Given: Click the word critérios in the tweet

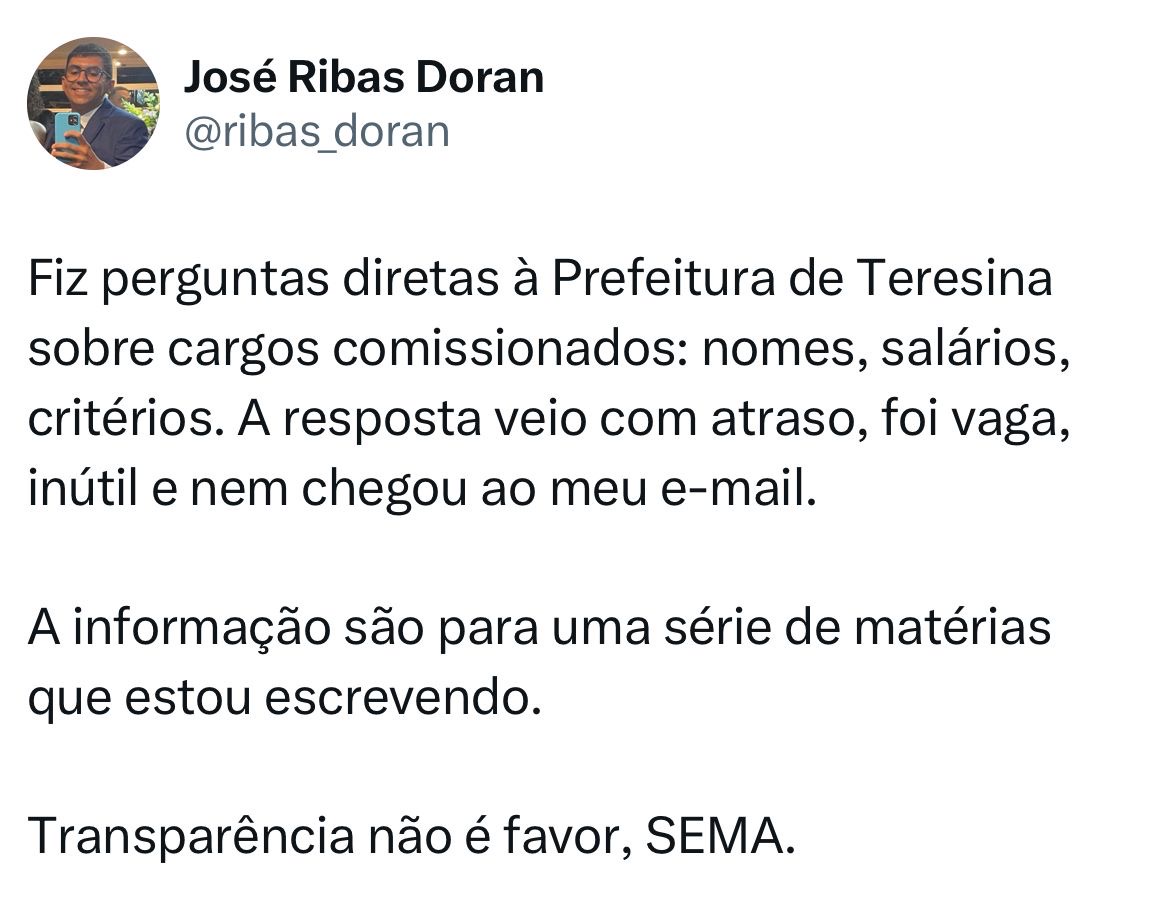Looking at the screenshot, I should click(x=121, y=418).
